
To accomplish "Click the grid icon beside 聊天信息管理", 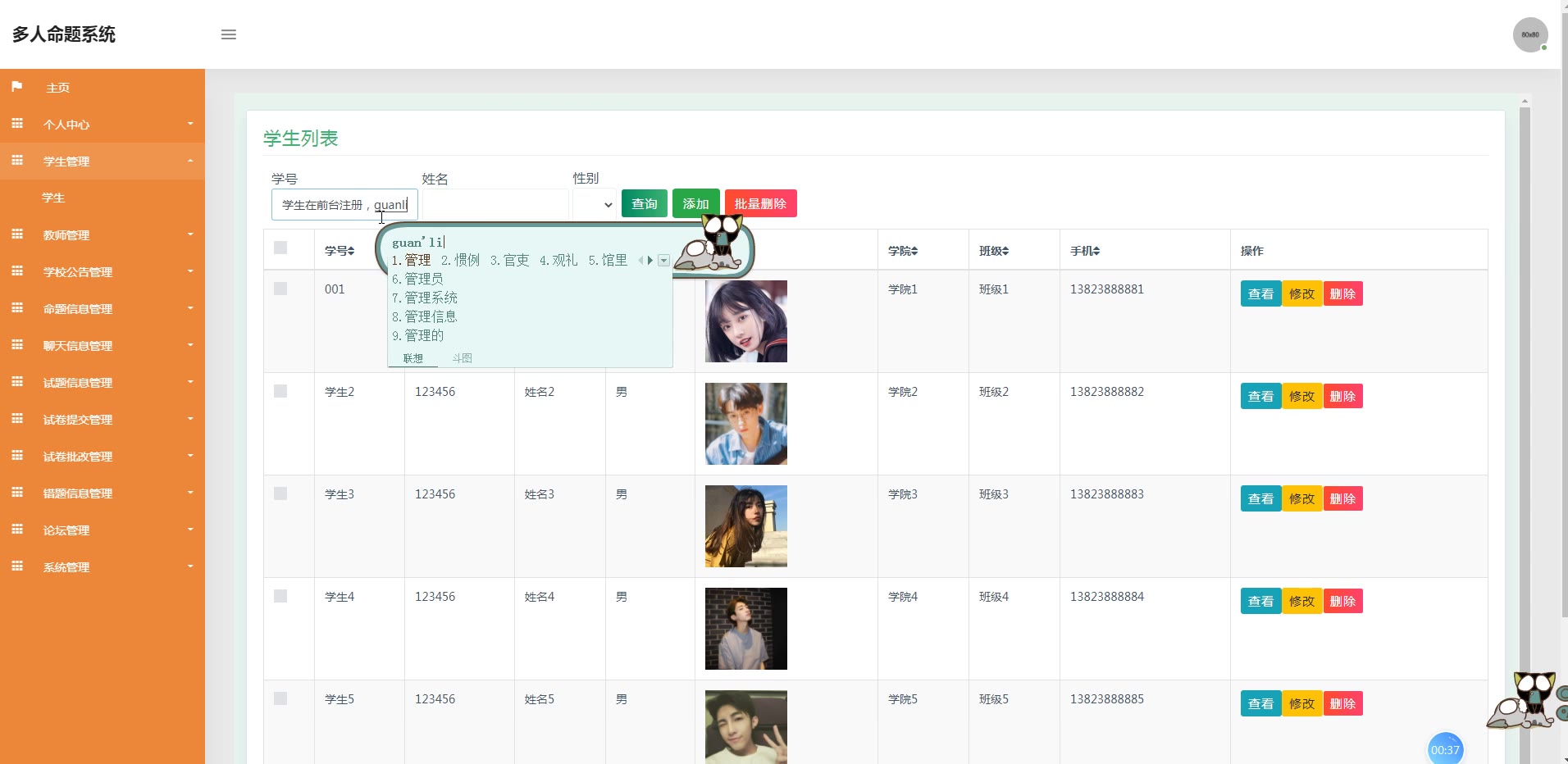I will click(17, 344).
